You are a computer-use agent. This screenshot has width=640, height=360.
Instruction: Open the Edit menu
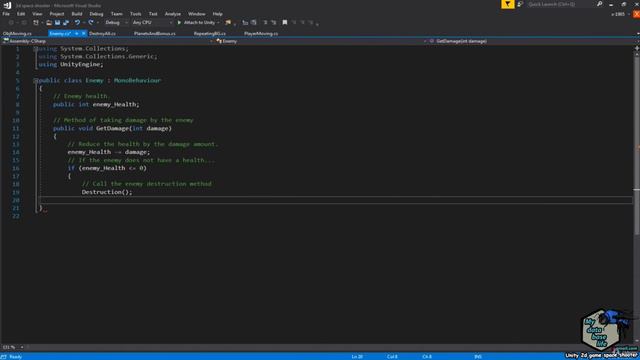pyautogui.click(x=21, y=14)
